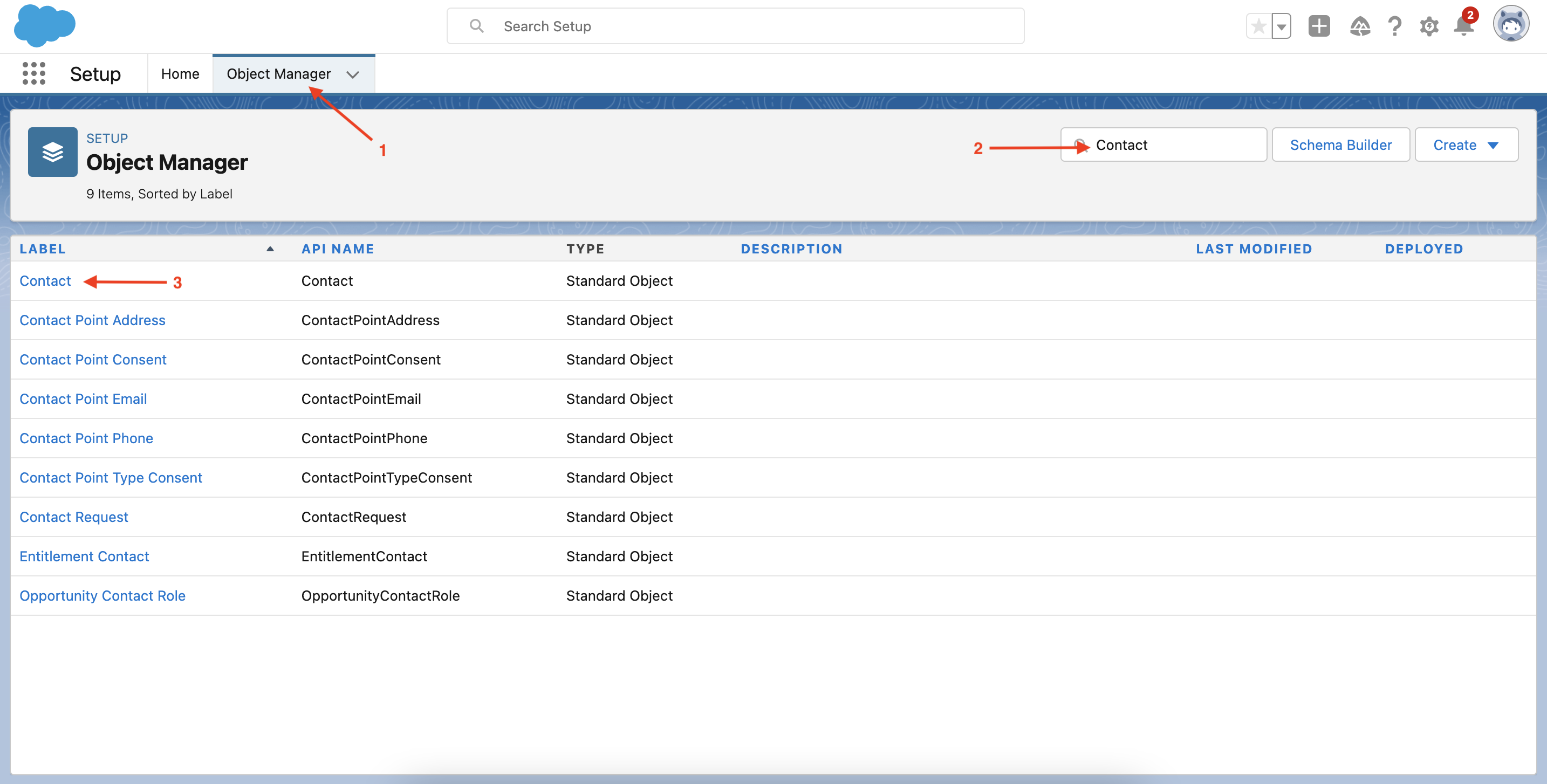Open the Contact object link
This screenshot has height=784, width=1547.
[45, 280]
